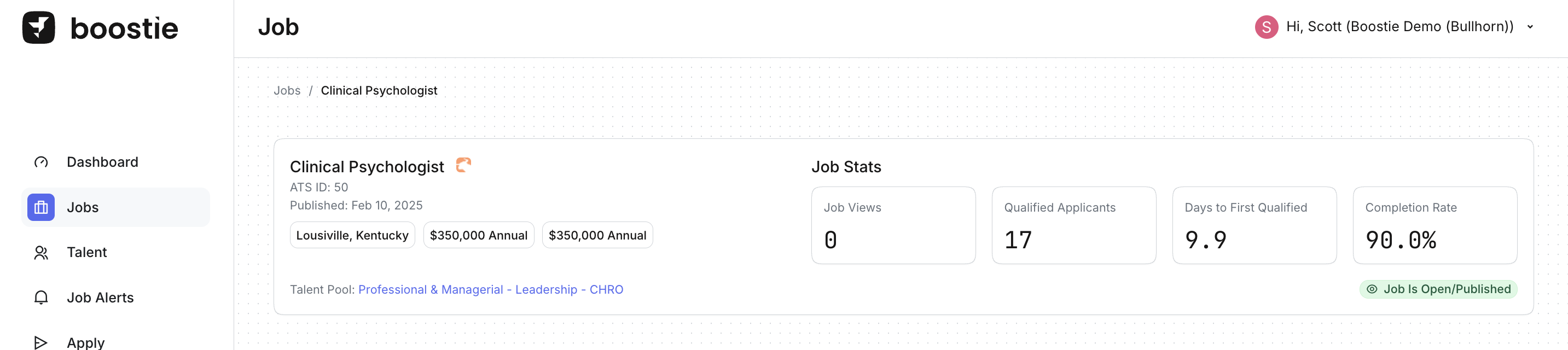
Task: Click the Boostie logo icon
Action: 38,27
